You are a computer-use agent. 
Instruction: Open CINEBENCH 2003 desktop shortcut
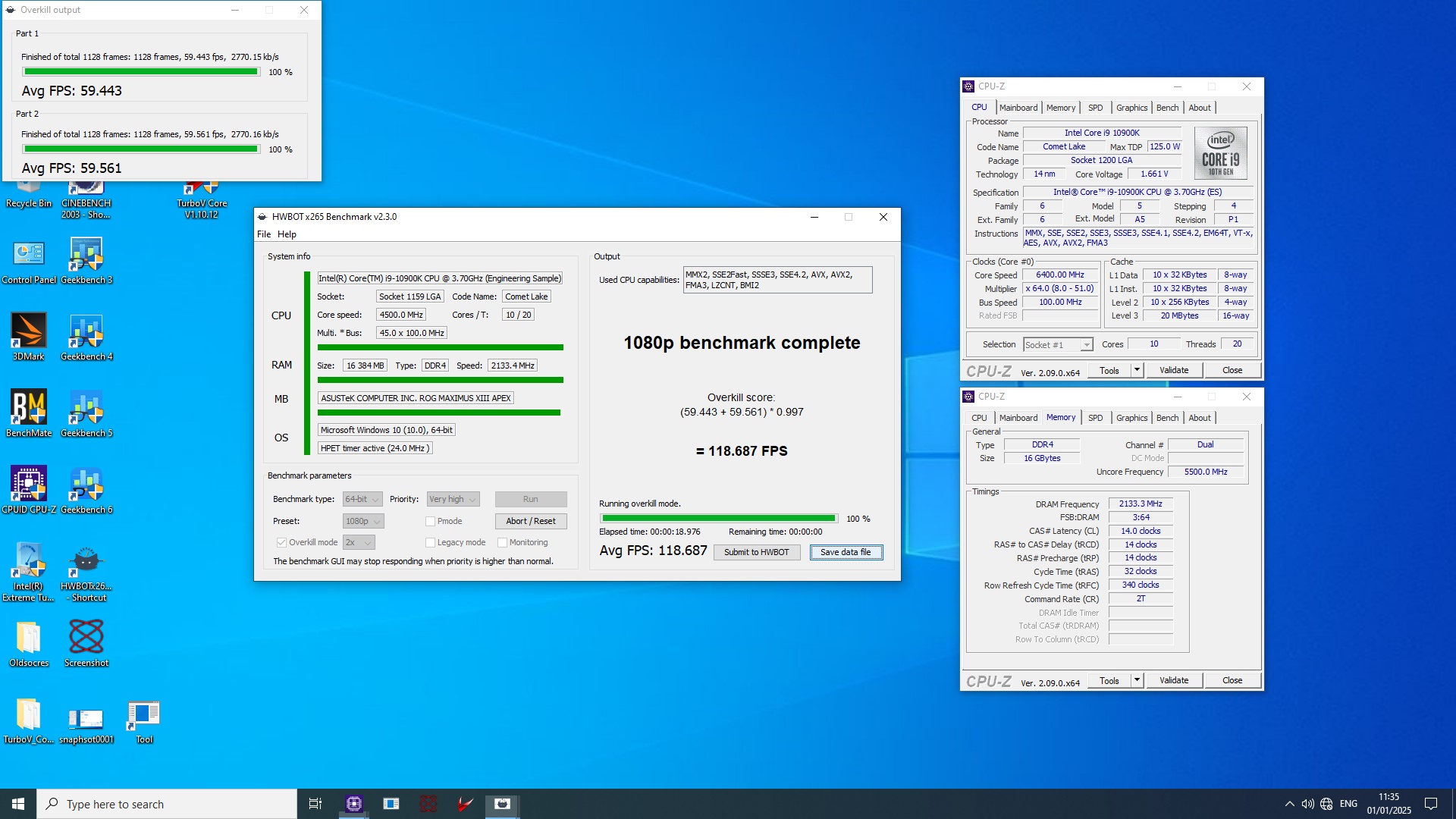point(86,201)
